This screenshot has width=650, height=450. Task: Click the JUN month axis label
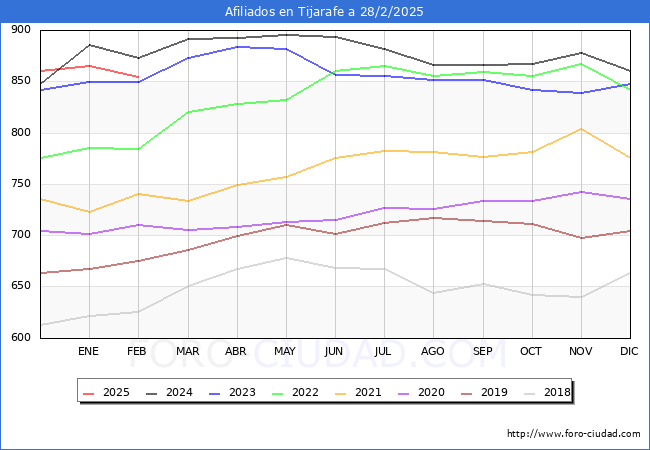click(x=334, y=351)
